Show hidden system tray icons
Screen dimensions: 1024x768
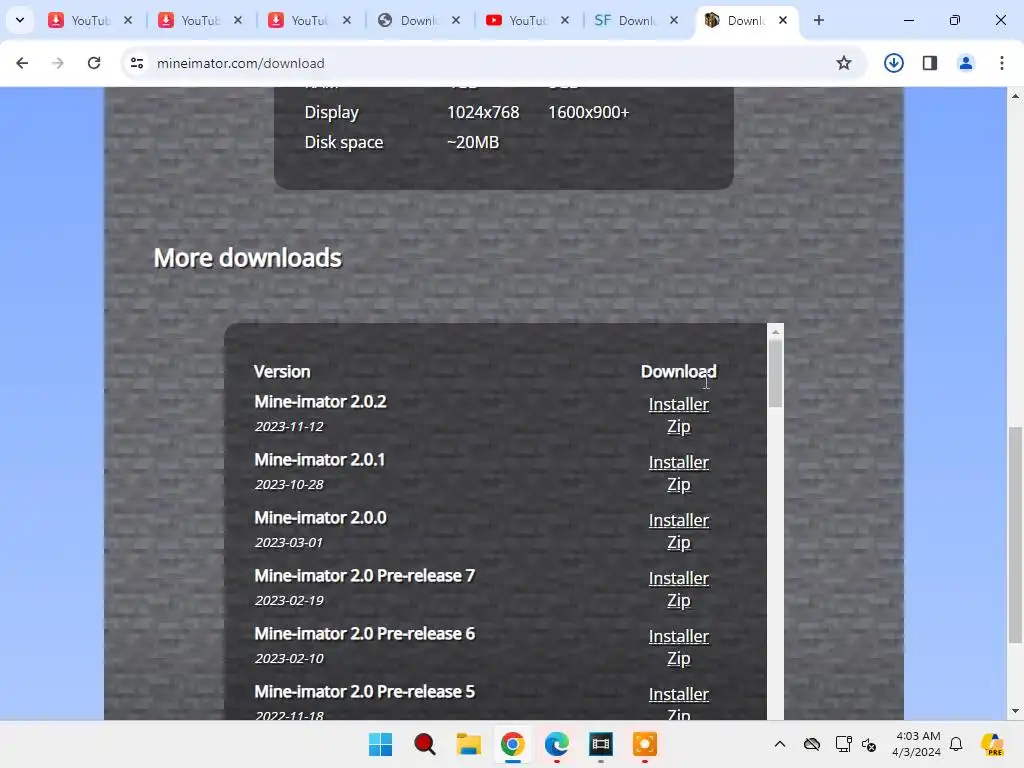point(780,744)
